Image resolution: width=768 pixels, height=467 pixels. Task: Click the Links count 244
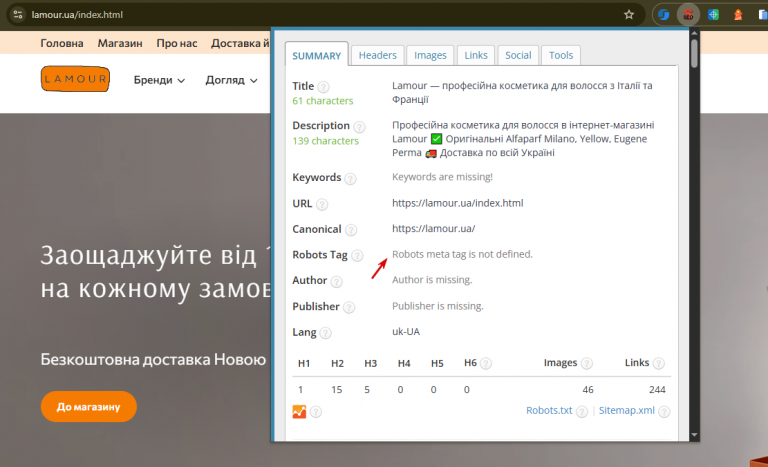coord(657,390)
